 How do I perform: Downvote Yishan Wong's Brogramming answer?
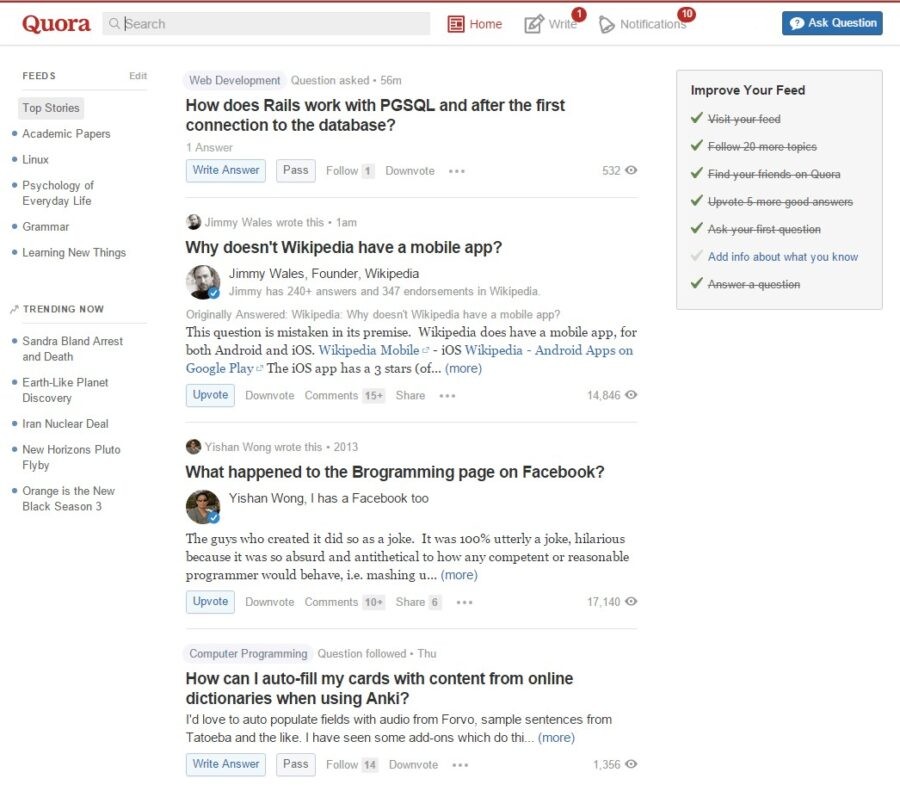[x=269, y=602]
